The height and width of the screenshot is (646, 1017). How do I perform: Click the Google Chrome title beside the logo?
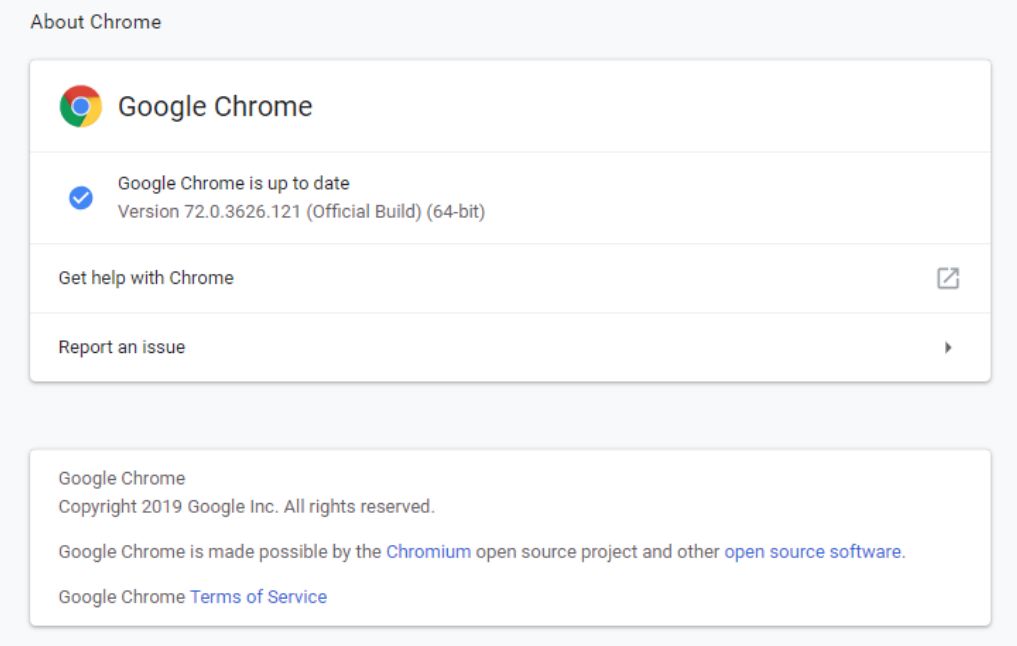point(215,107)
